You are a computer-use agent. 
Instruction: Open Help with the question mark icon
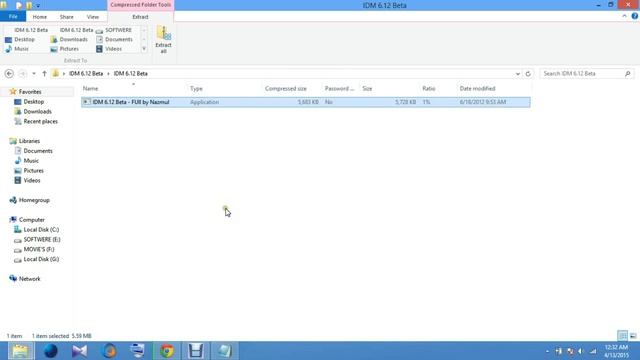pos(634,16)
